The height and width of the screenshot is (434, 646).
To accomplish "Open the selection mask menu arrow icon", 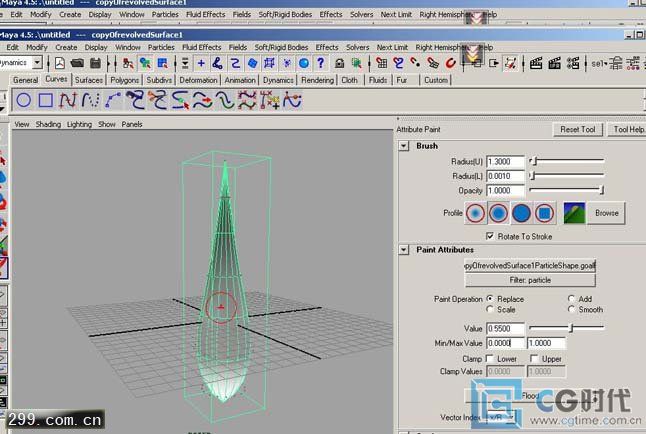I will [x=185, y=63].
